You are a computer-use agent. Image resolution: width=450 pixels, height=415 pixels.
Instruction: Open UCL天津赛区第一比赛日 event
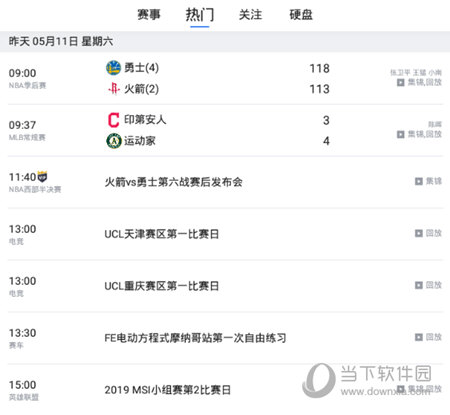click(162, 234)
